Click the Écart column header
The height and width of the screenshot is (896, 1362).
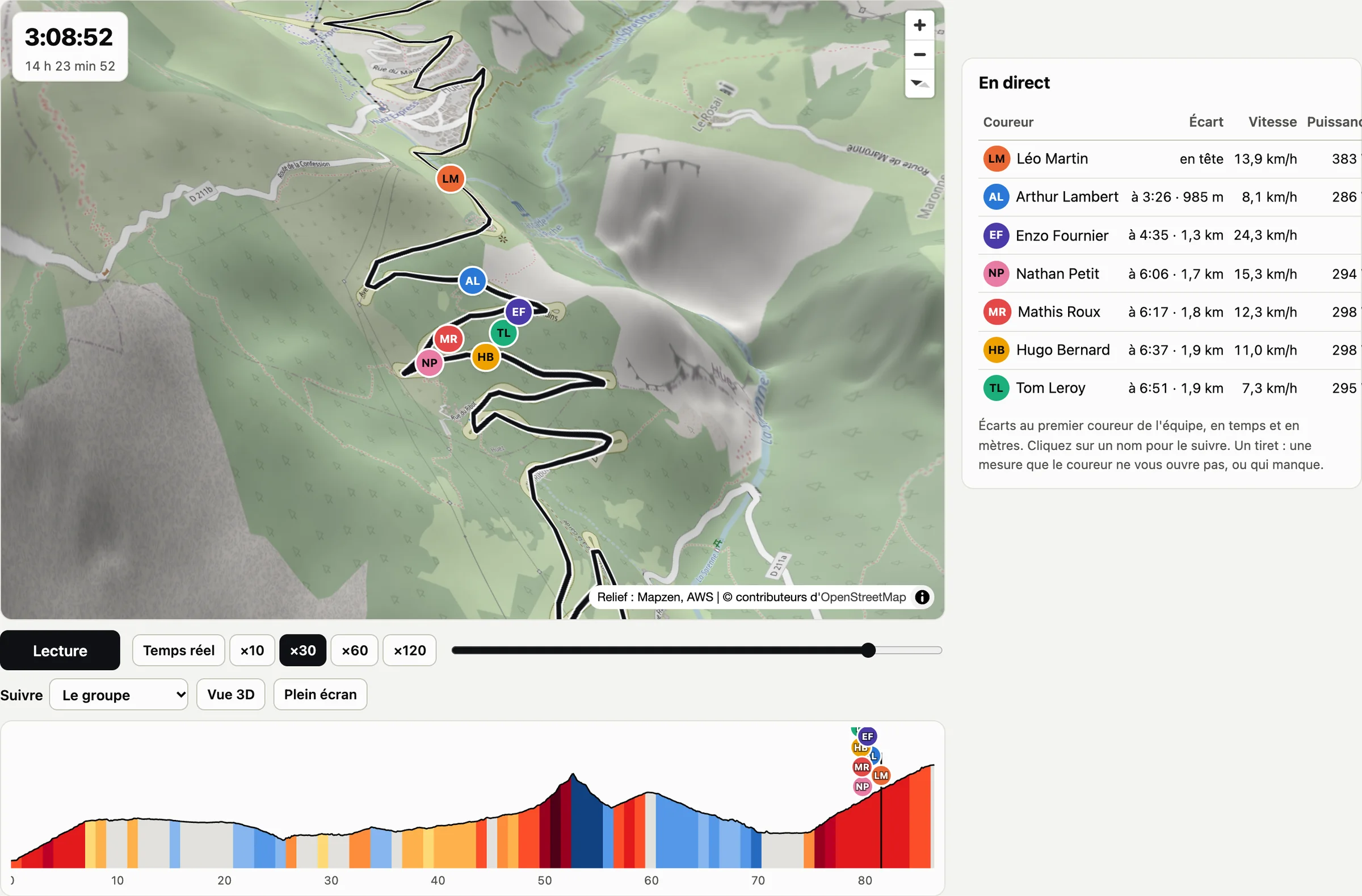pyautogui.click(x=1206, y=122)
